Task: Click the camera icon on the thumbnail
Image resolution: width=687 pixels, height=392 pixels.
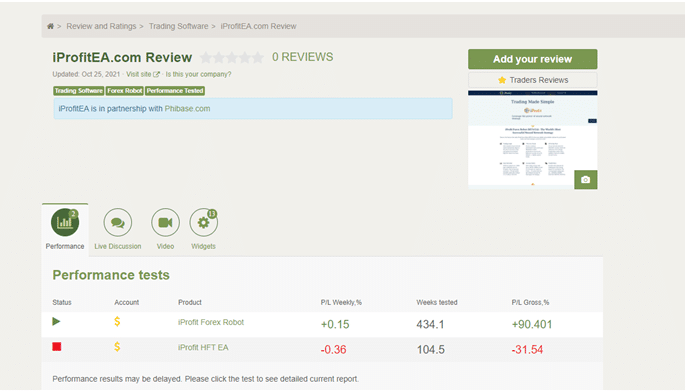Action: click(585, 180)
